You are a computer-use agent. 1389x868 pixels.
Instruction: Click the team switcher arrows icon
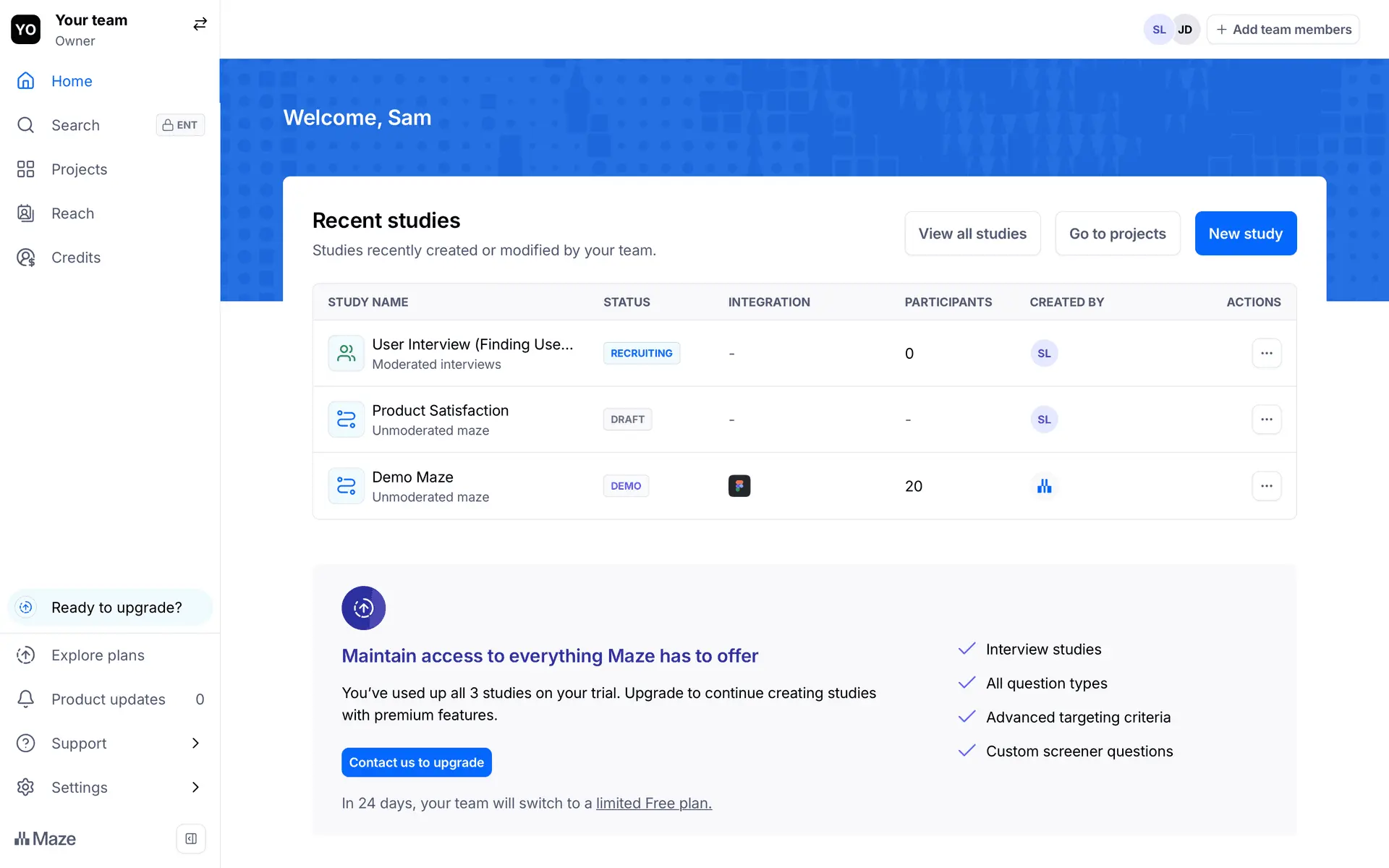[x=200, y=25]
